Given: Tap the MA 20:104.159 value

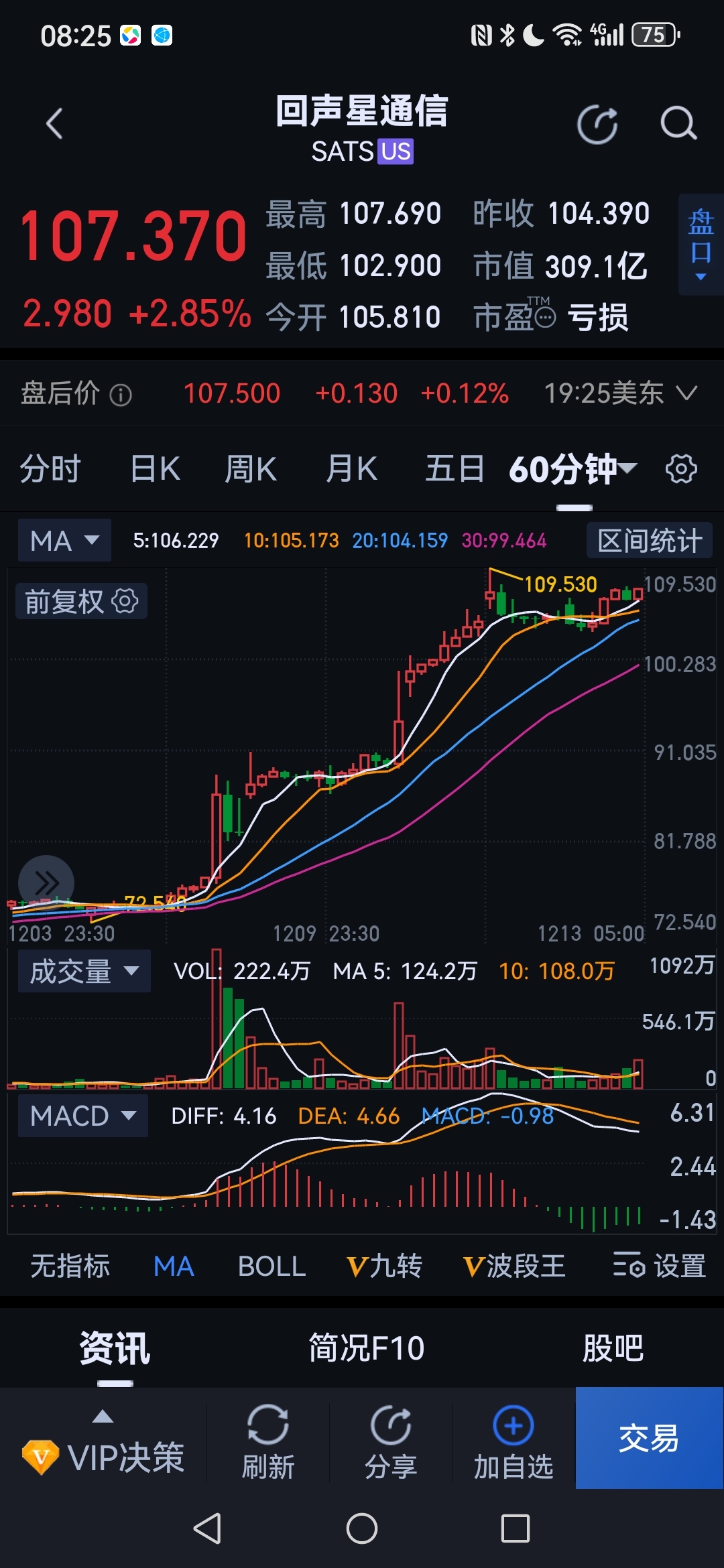Looking at the screenshot, I should 400,540.
